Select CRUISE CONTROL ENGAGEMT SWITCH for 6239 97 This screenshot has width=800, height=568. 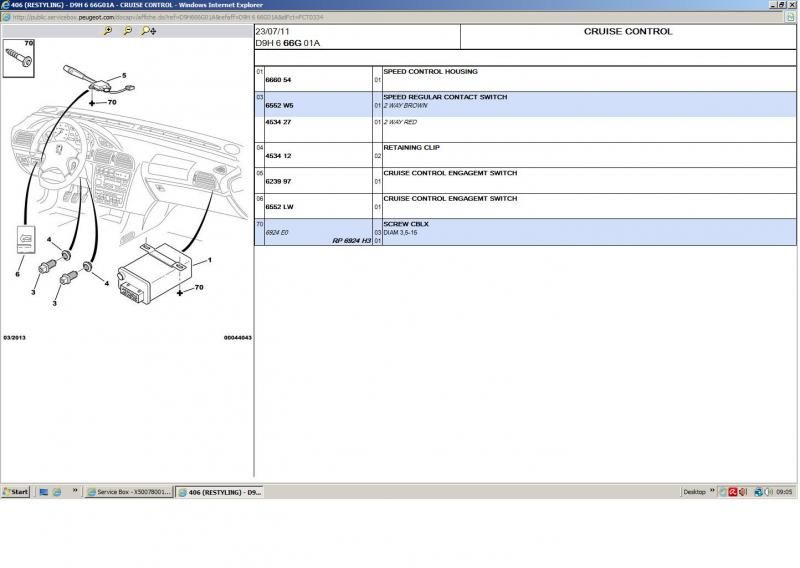click(450, 173)
